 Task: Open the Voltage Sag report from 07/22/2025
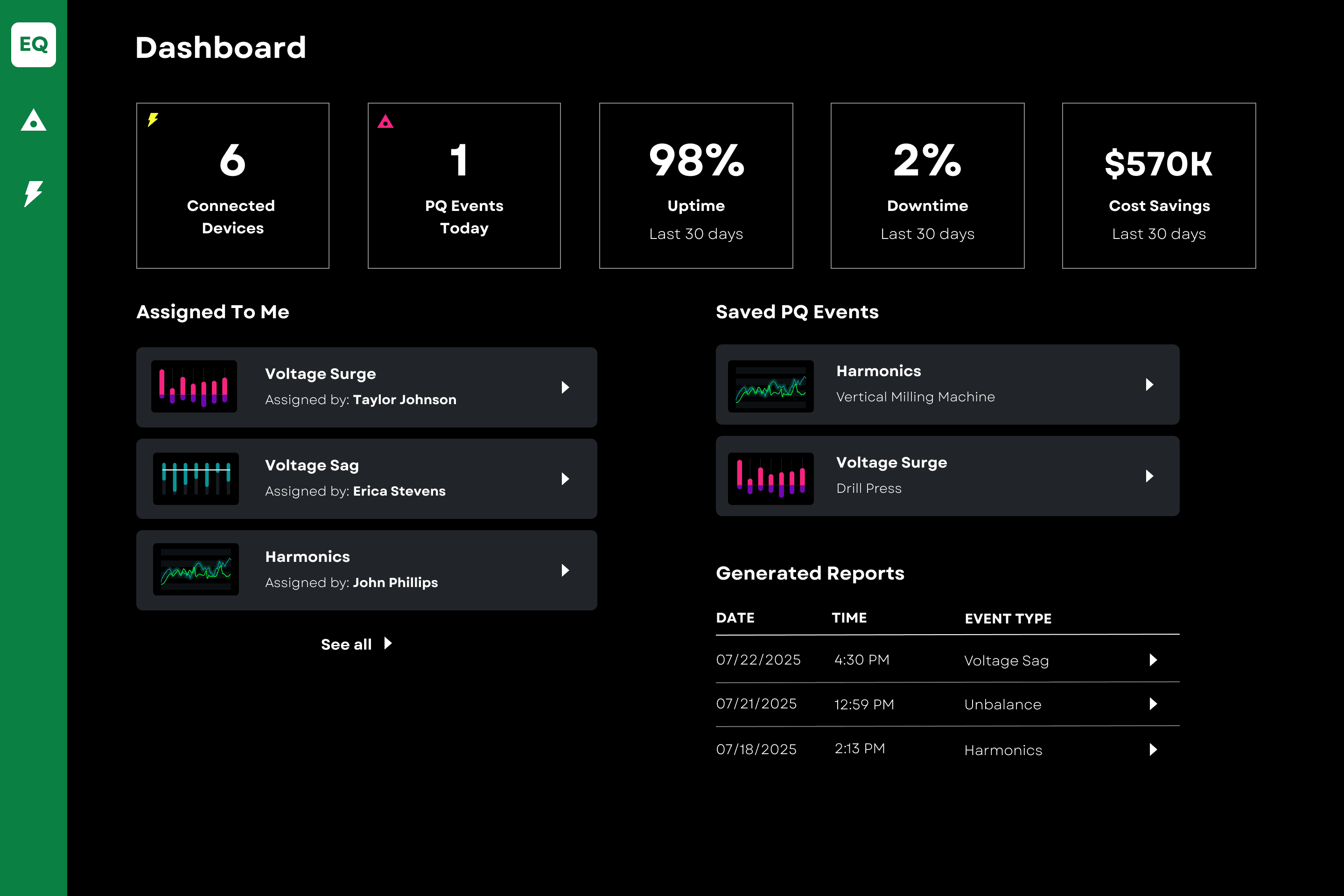[1153, 660]
